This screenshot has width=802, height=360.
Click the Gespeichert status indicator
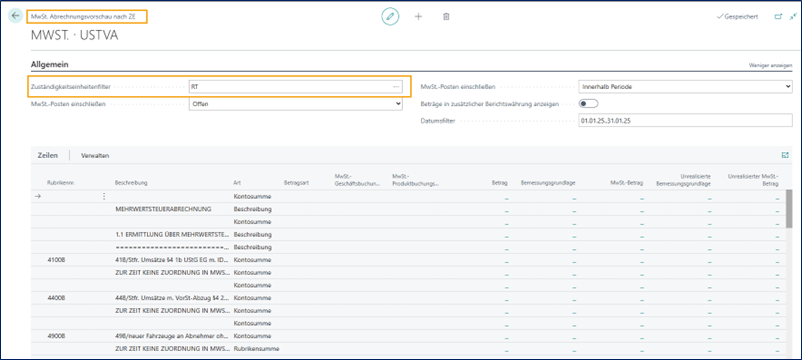coord(738,16)
